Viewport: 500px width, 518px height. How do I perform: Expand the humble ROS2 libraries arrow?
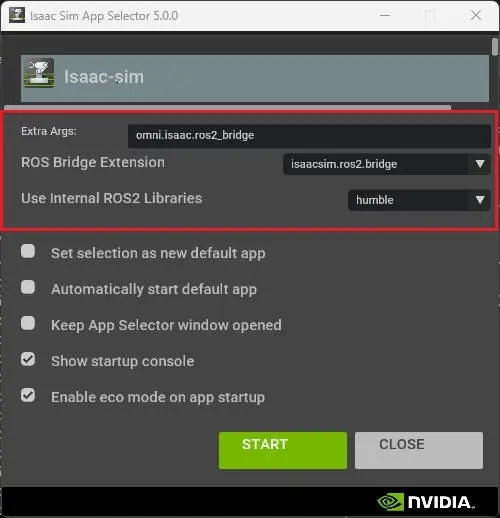[480, 200]
